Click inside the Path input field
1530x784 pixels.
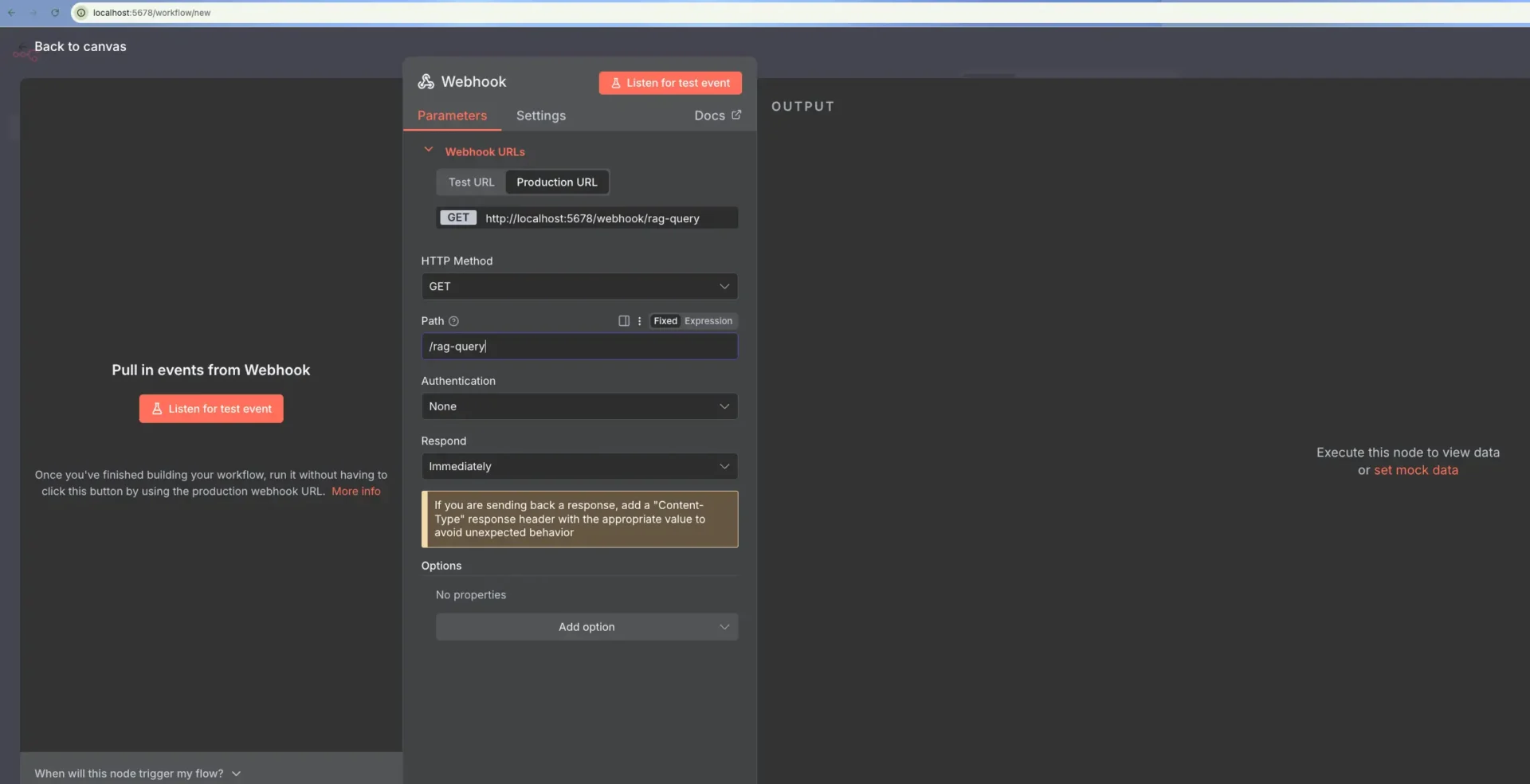(579, 347)
